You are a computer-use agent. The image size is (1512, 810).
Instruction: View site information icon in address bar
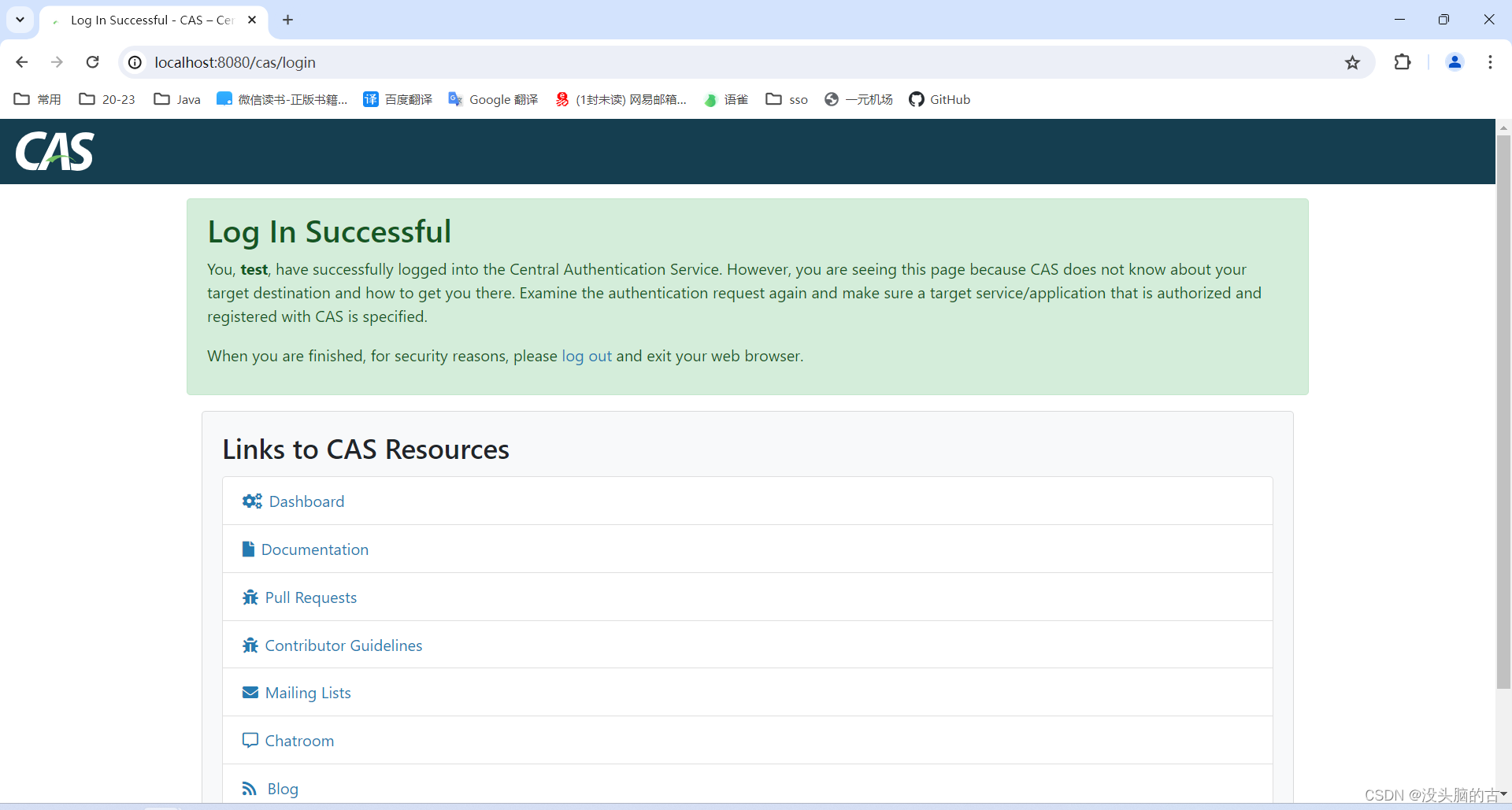[135, 62]
